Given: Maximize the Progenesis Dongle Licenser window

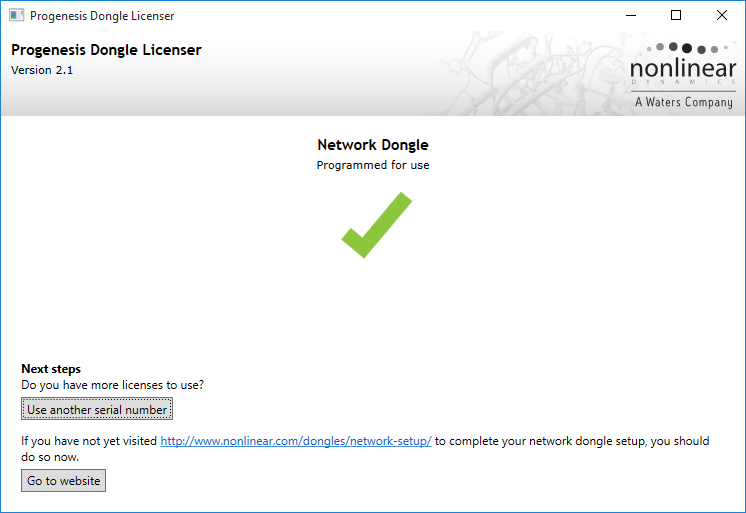Looking at the screenshot, I should coord(676,15).
